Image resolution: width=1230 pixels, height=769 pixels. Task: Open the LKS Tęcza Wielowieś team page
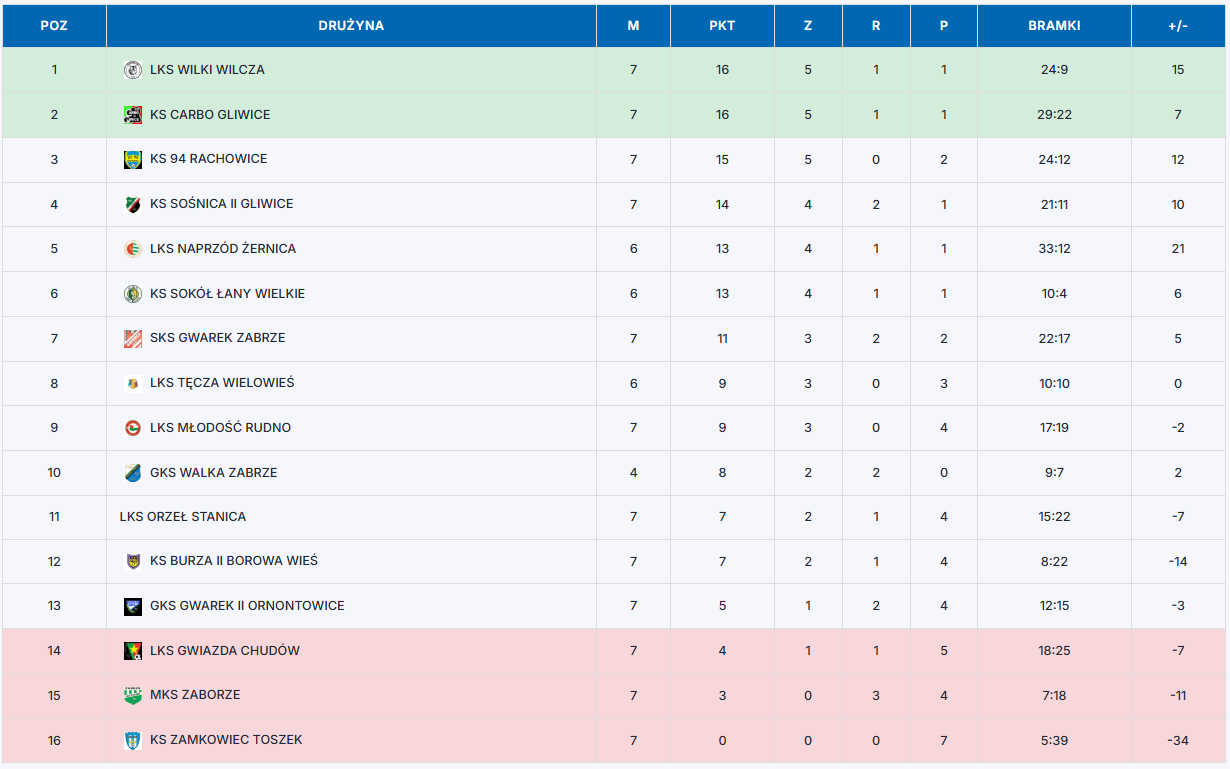[x=222, y=383]
